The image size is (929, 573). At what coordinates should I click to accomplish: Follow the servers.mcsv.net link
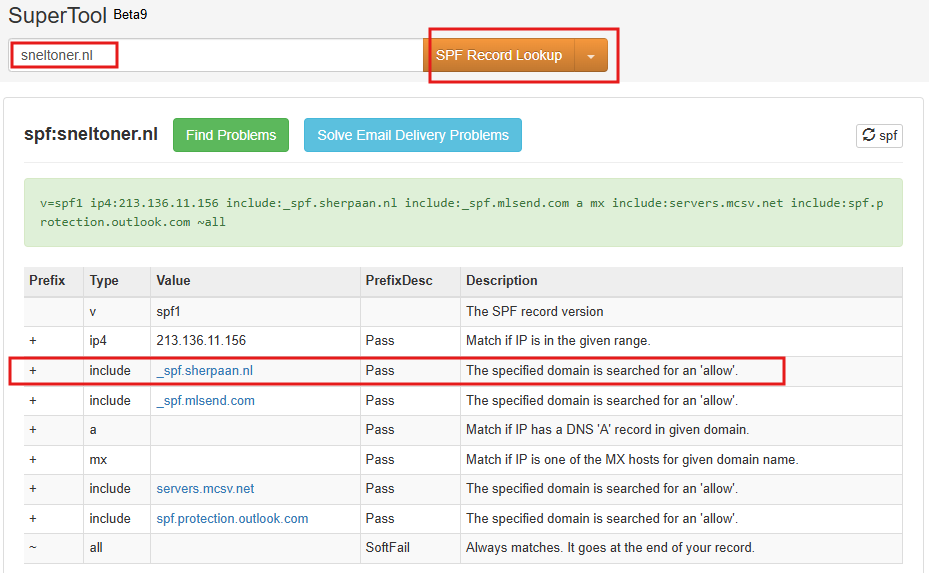pyautogui.click(x=205, y=489)
